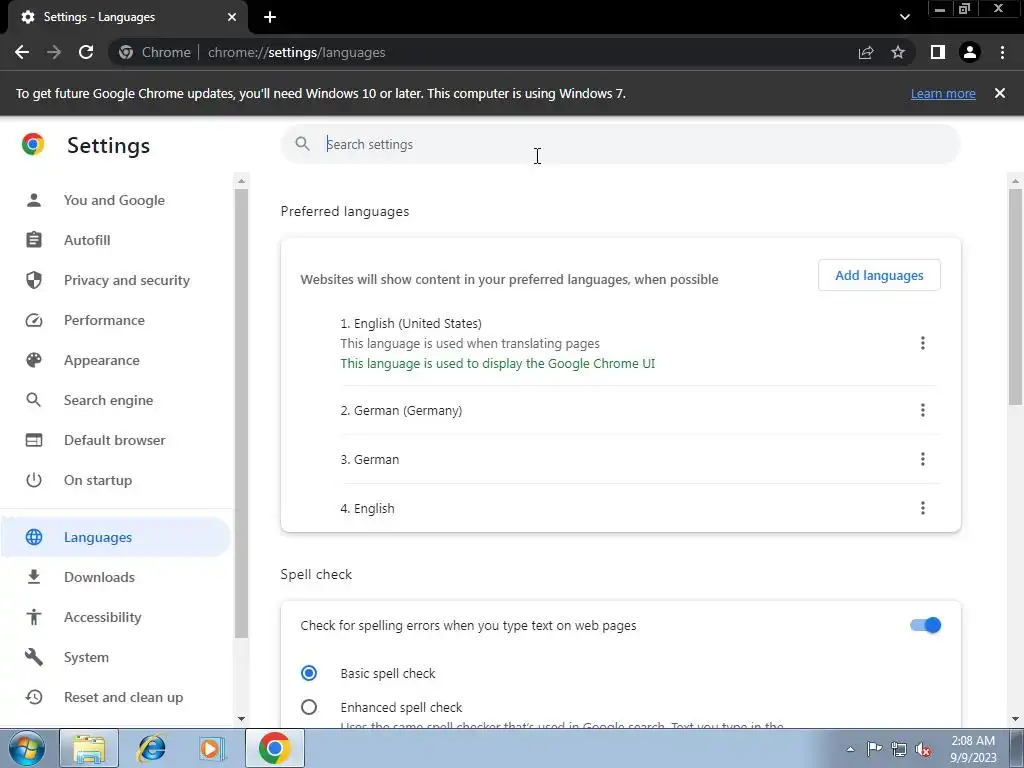Click the network tray icon
This screenshot has width=1024, height=768.
899,749
